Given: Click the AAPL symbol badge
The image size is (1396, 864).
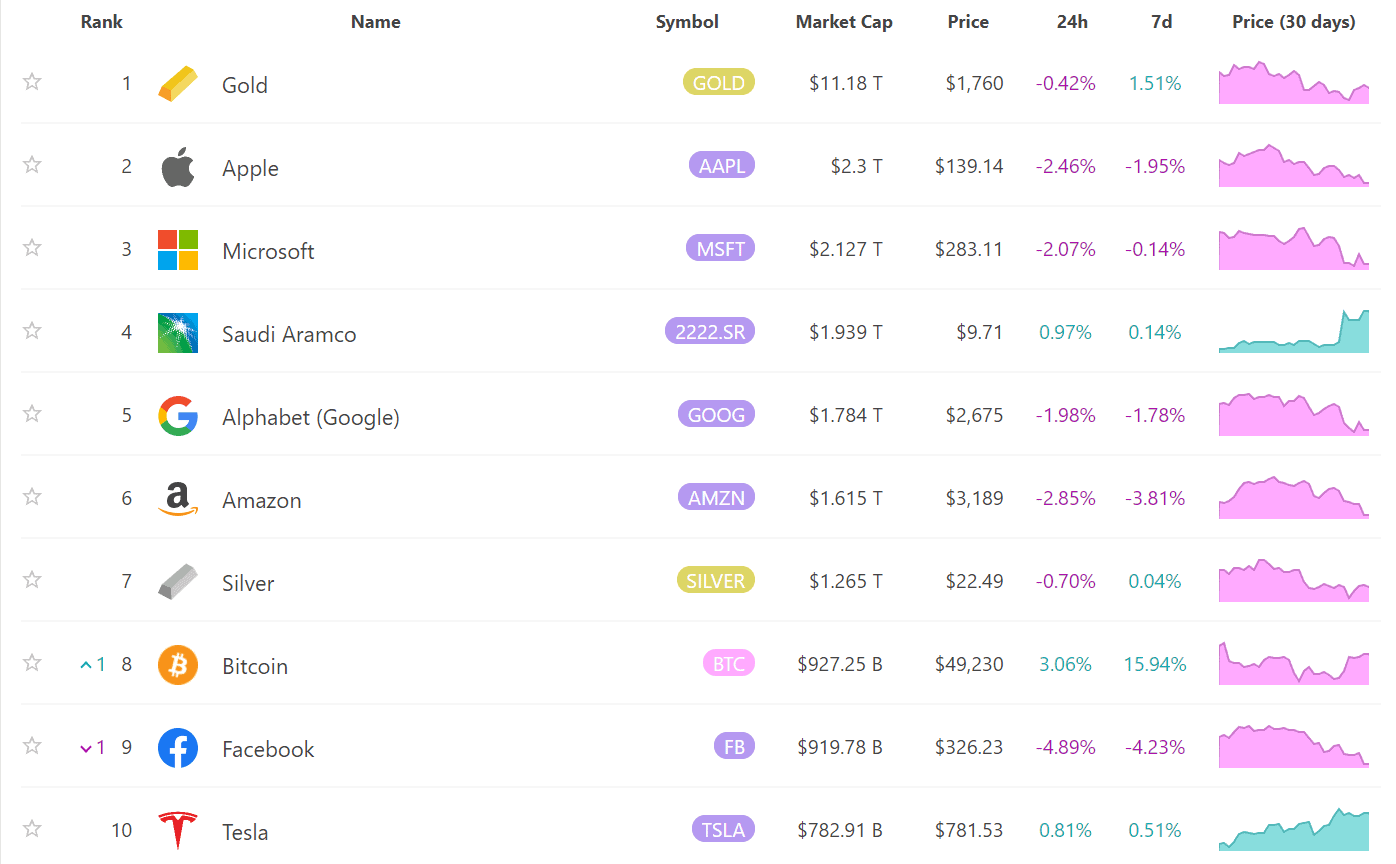Looking at the screenshot, I should tap(722, 165).
